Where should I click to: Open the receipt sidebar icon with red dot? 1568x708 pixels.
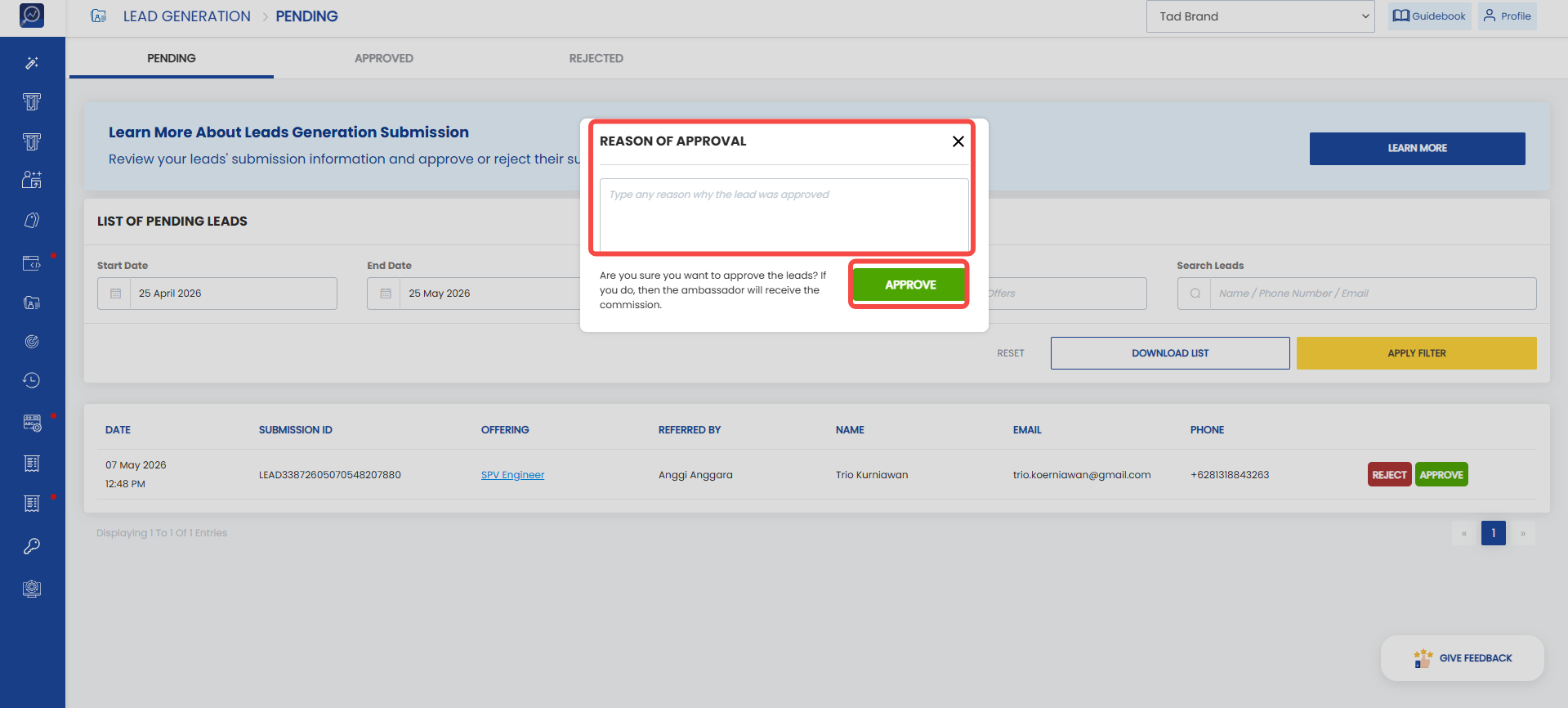point(32,504)
